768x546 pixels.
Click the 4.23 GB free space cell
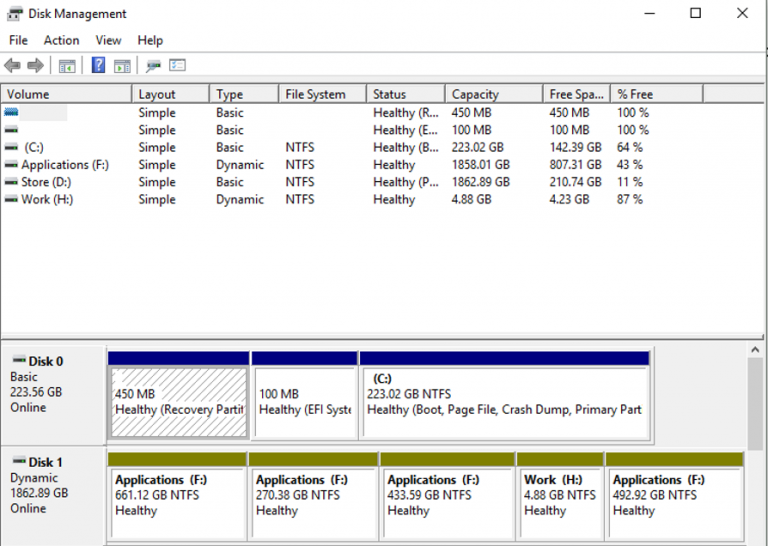point(569,199)
